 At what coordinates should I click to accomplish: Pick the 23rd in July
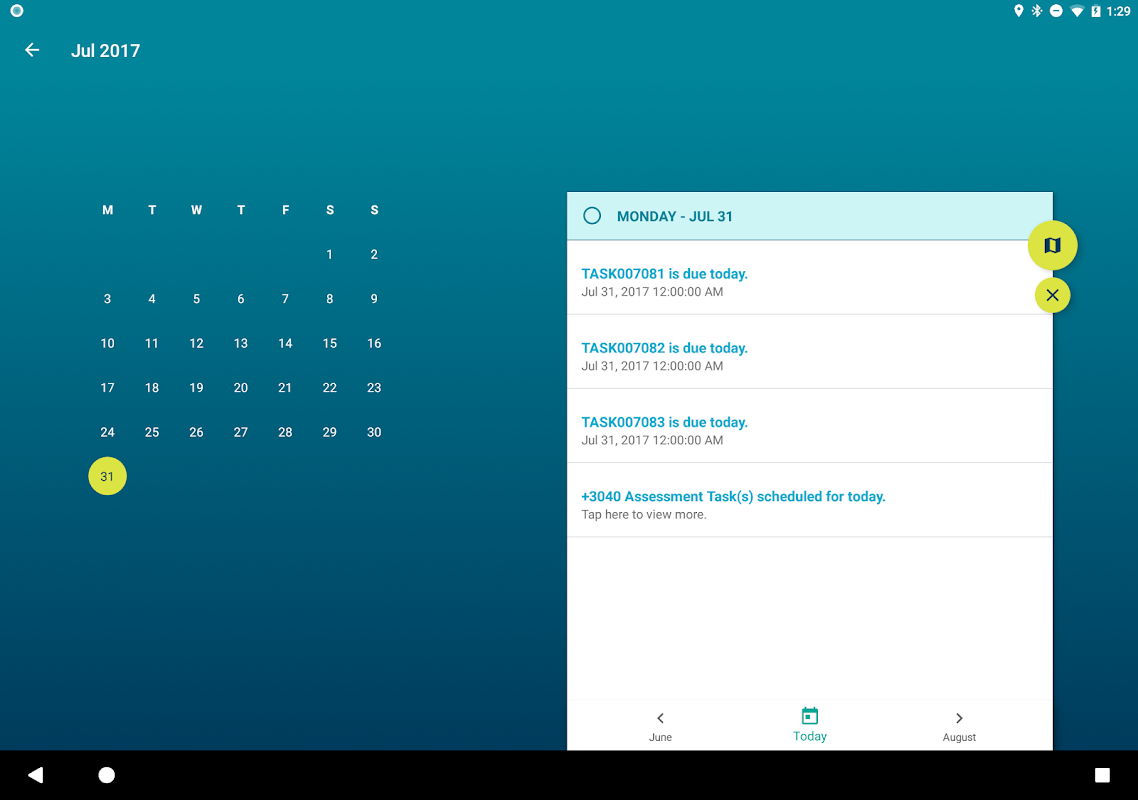pos(374,388)
